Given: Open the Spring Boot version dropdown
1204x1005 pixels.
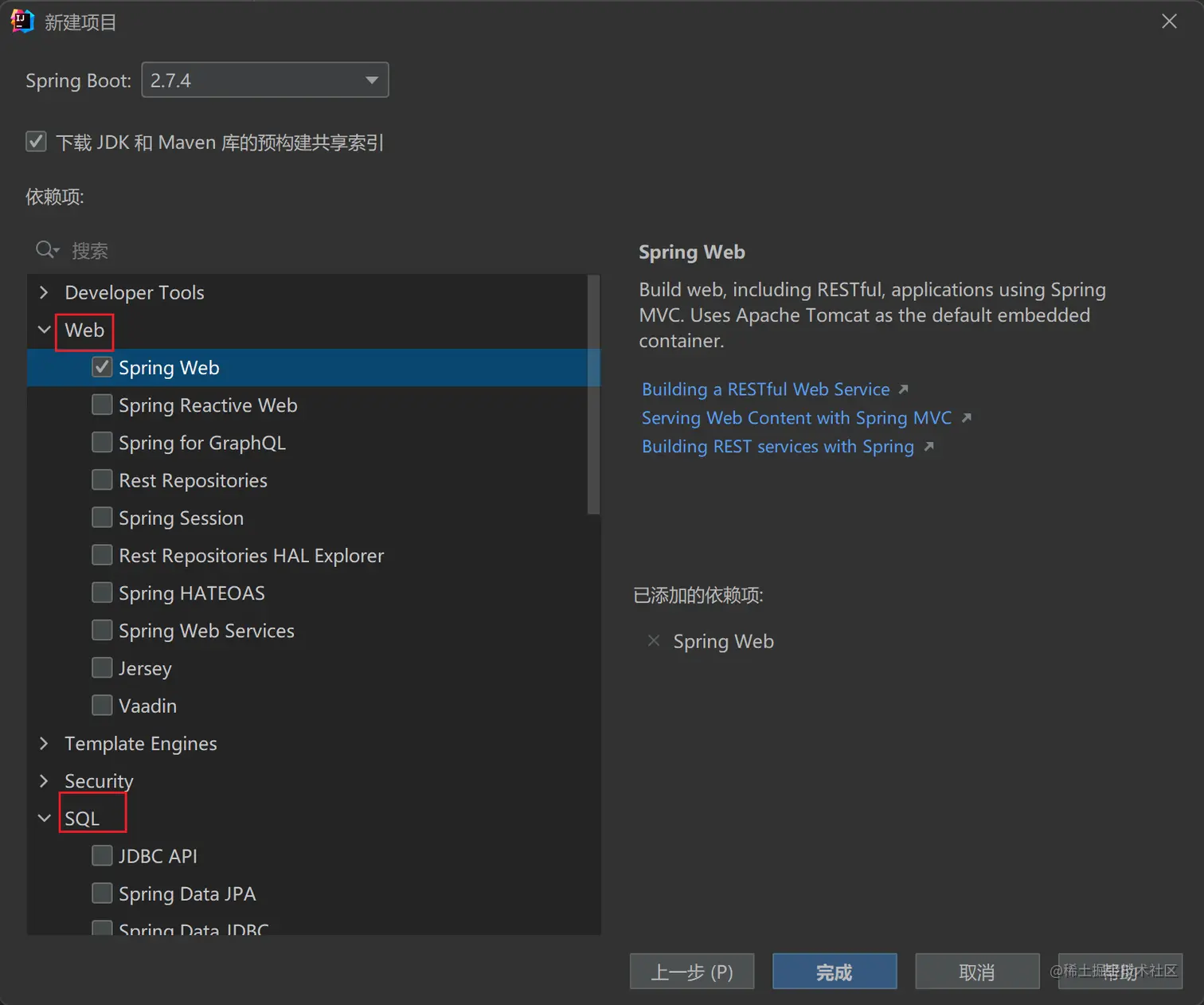Looking at the screenshot, I should click(265, 80).
